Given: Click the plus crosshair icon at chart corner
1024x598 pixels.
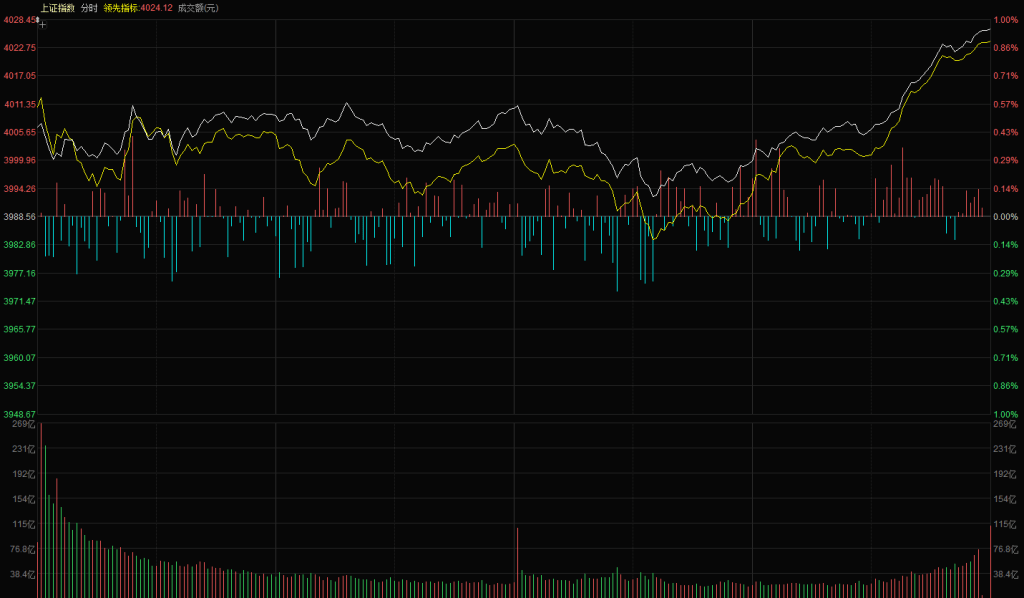Looking at the screenshot, I should (43, 24).
